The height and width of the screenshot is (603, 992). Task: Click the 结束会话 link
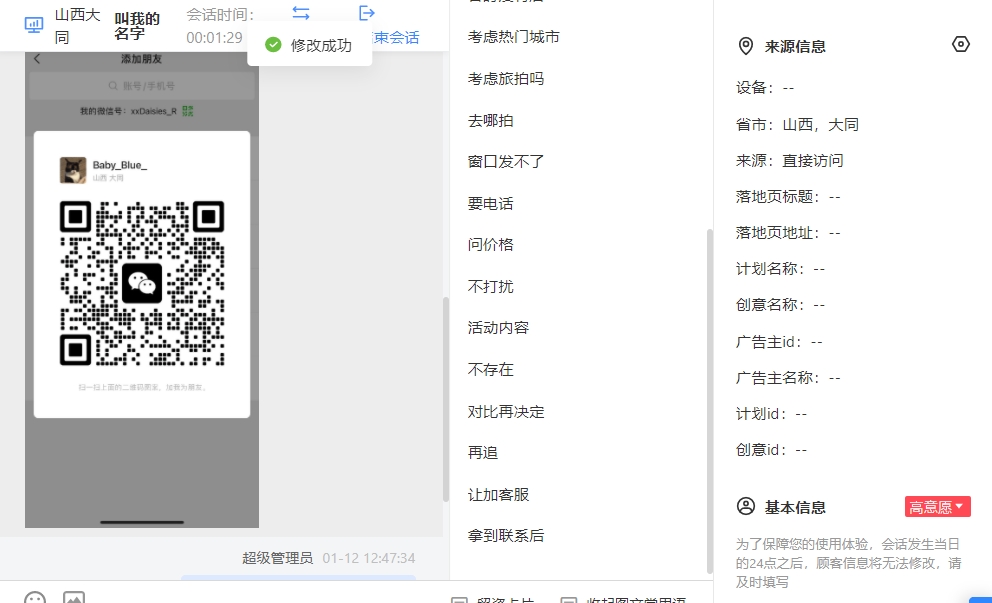(395, 37)
